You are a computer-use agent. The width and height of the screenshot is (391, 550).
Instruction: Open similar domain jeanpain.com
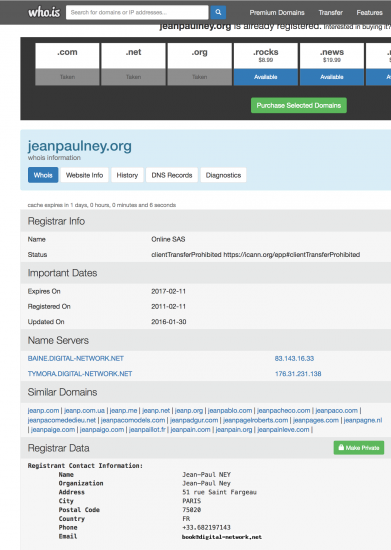pyautogui.click(x=190, y=429)
